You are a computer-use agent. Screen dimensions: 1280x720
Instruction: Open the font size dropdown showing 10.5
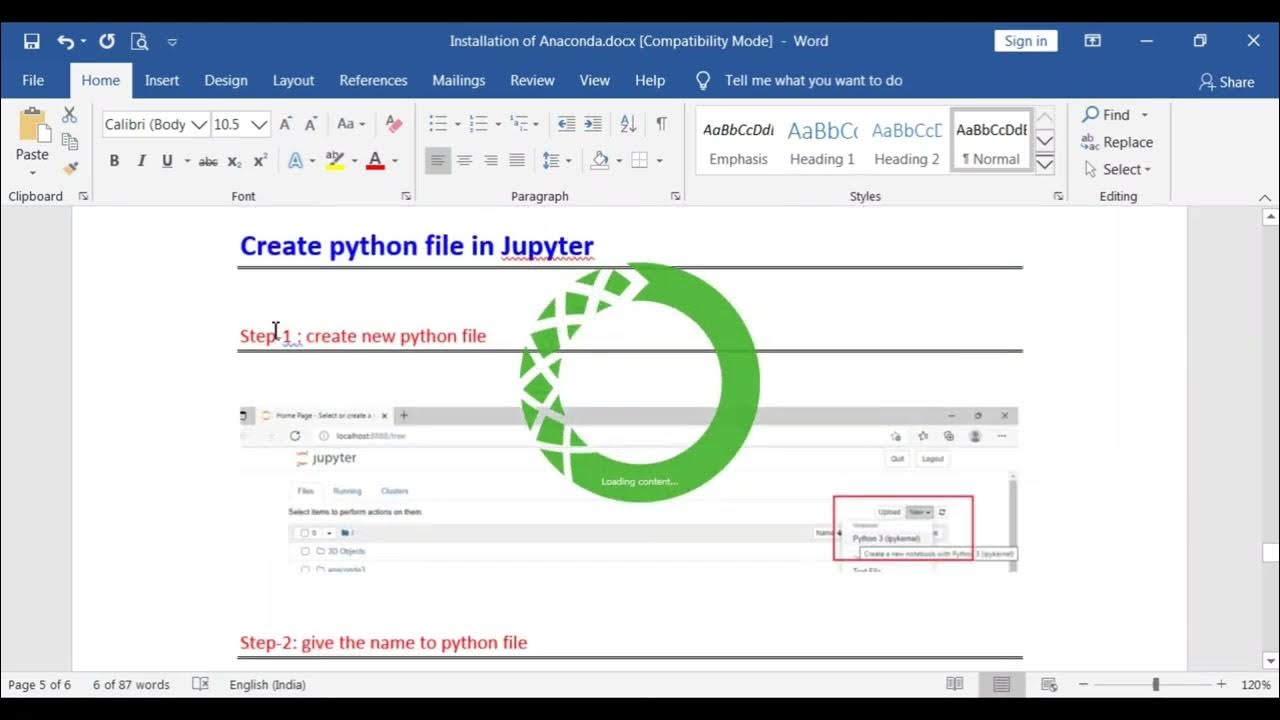tap(259, 124)
